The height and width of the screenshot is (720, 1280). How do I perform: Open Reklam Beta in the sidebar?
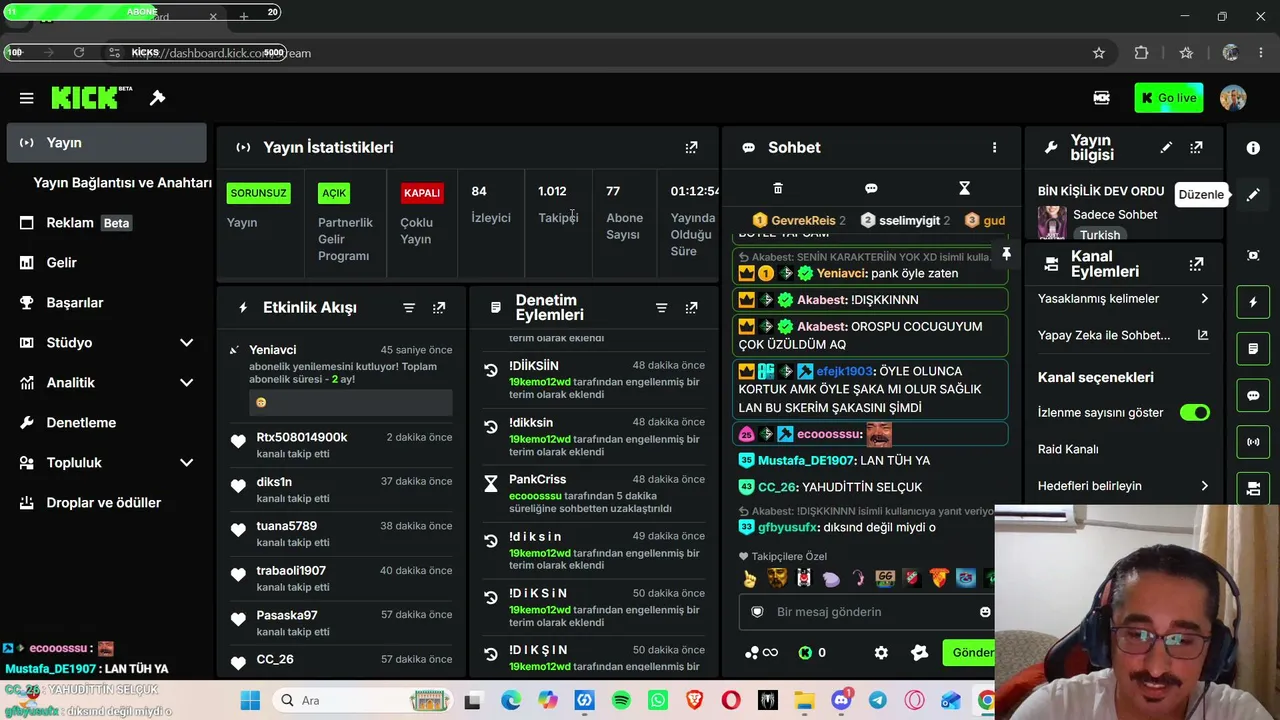pos(106,223)
